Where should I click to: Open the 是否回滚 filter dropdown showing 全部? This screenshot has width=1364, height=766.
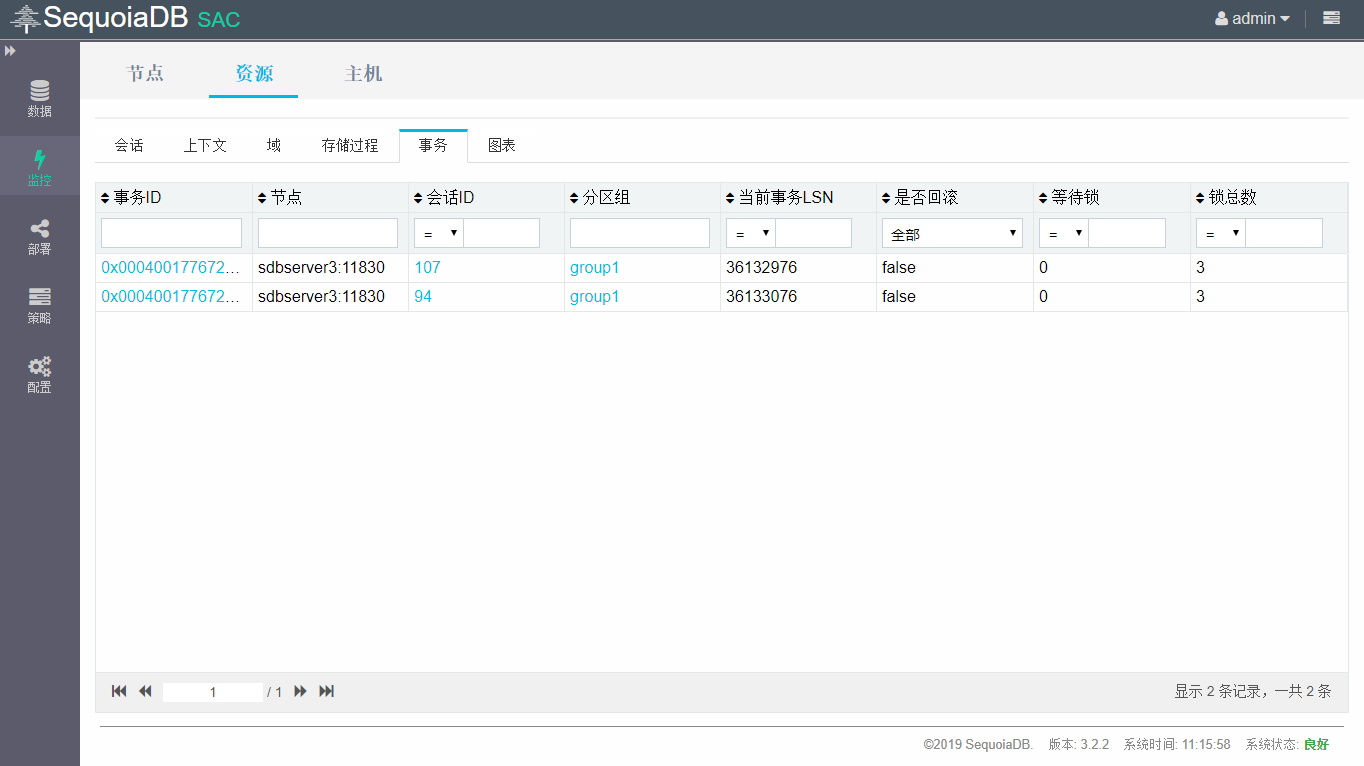point(952,234)
